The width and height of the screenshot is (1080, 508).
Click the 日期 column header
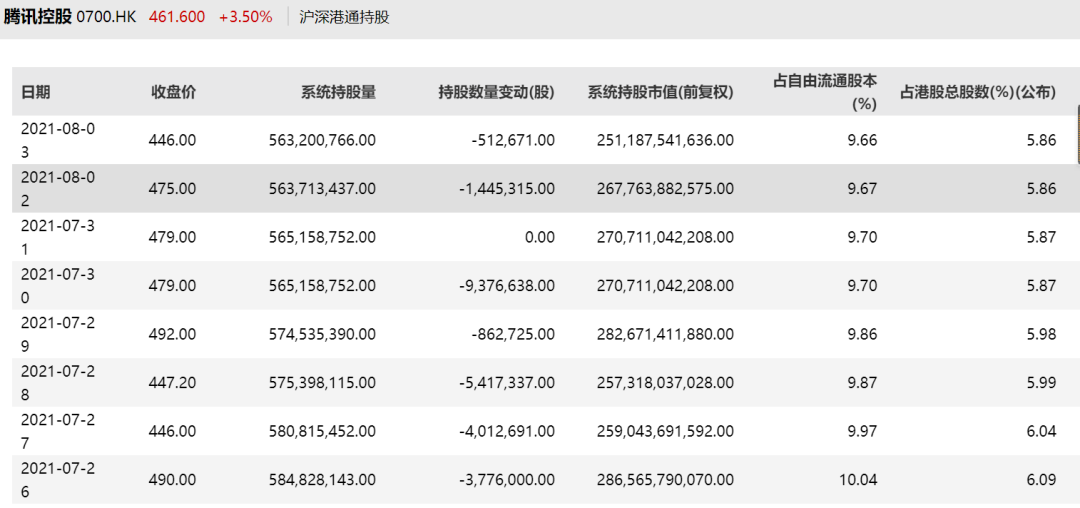[35, 92]
